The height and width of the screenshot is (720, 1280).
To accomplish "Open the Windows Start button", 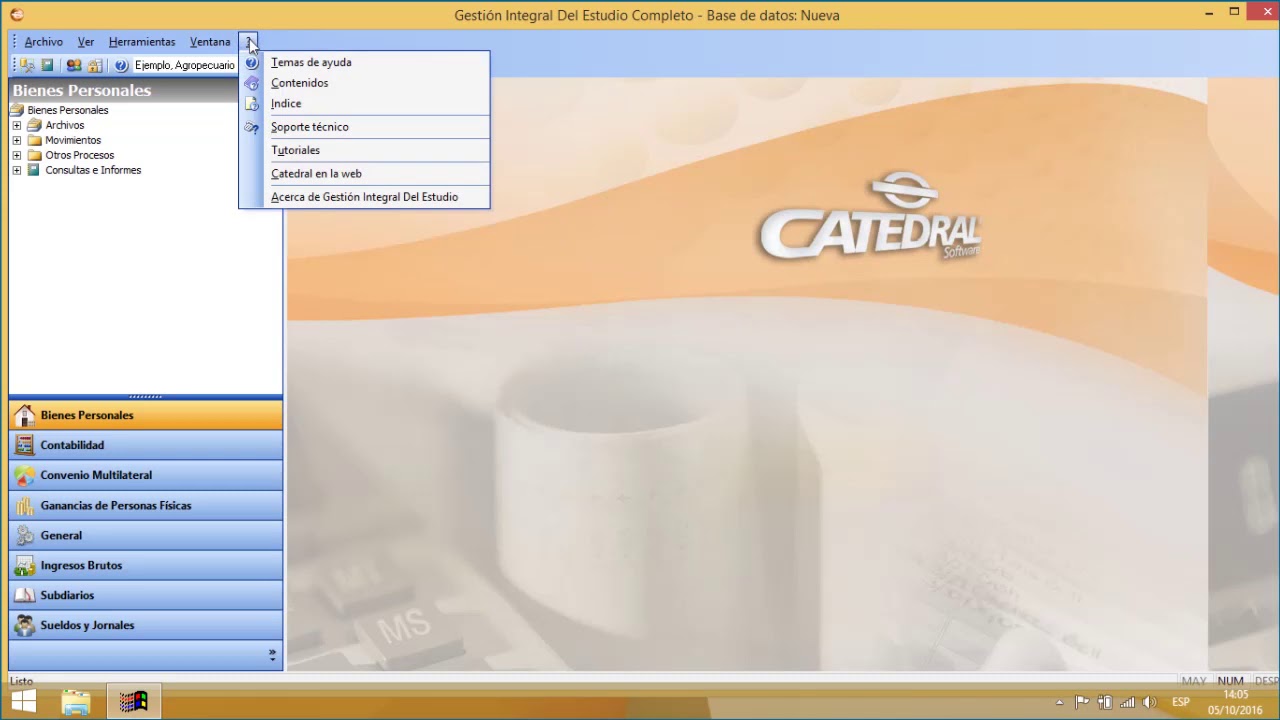I will click(24, 702).
